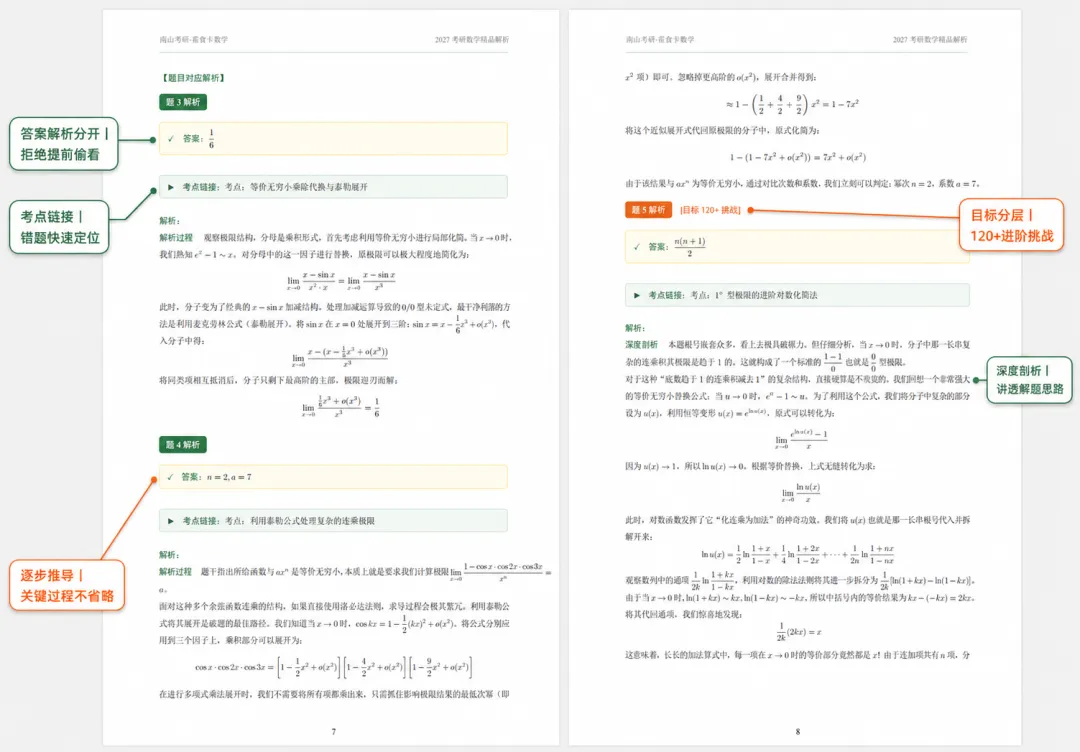Click page number 7 at the page bottom

point(333,731)
